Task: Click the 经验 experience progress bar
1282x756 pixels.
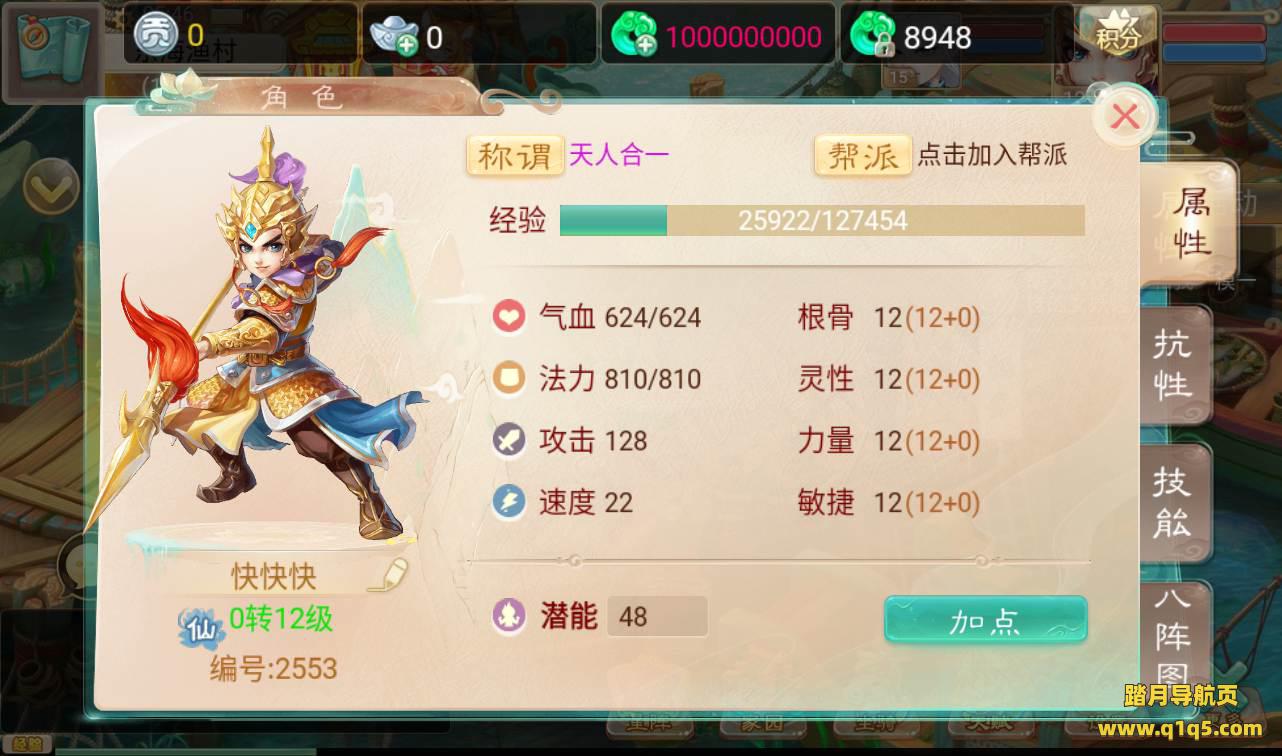Action: coord(822,220)
